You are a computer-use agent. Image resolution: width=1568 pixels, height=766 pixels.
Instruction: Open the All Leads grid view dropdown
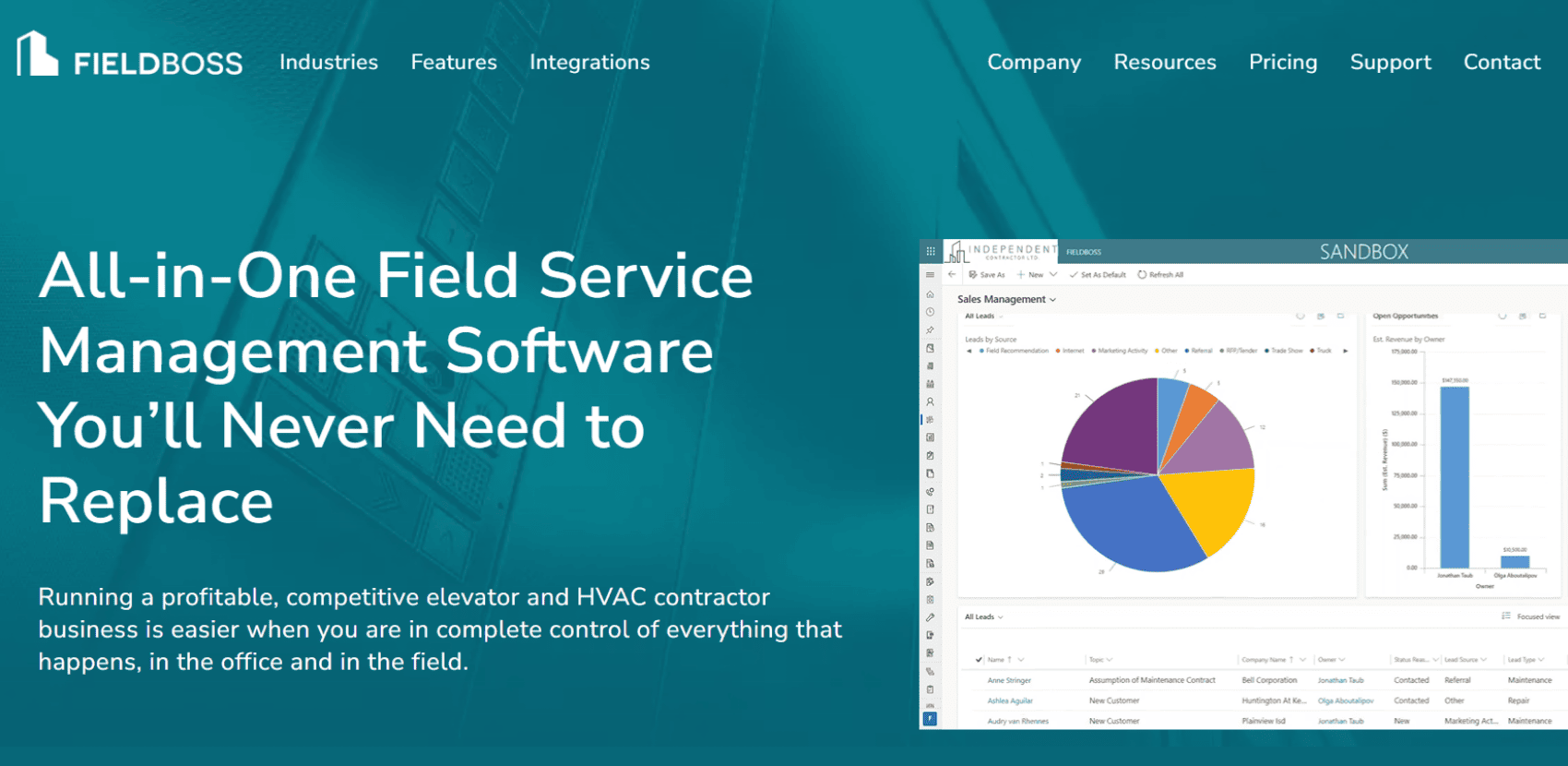[984, 616]
